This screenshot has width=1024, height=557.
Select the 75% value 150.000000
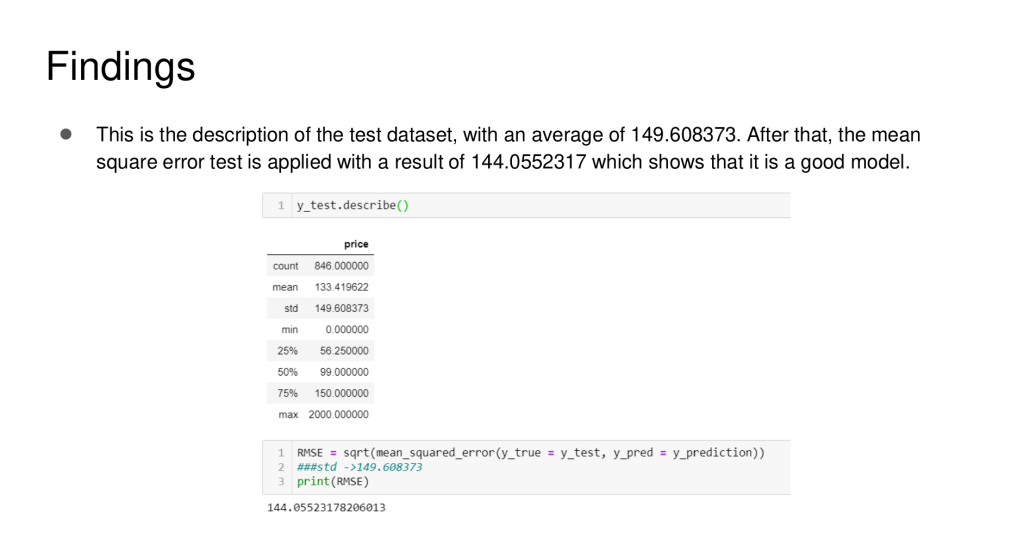click(x=341, y=393)
